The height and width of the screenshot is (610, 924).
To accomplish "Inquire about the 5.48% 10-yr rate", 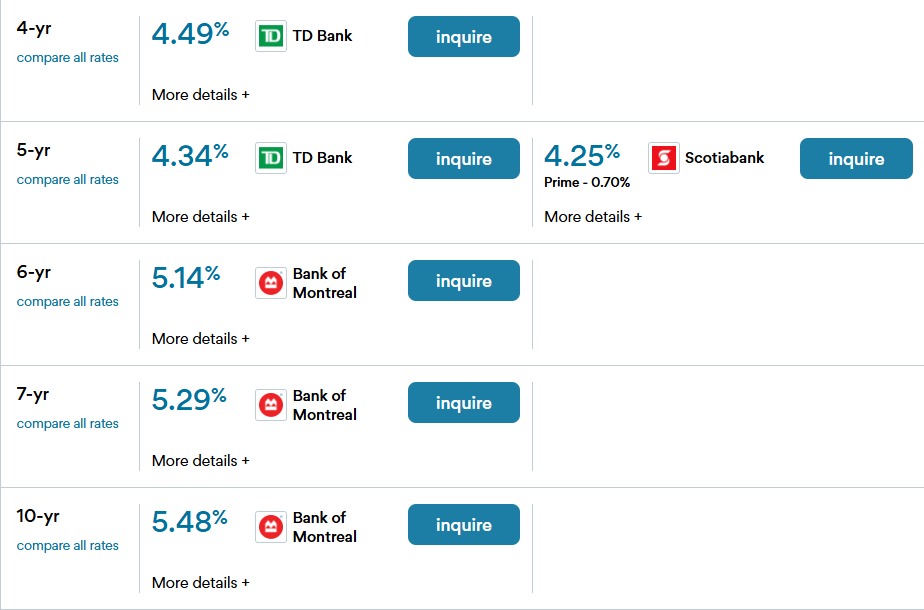I will (x=464, y=525).
